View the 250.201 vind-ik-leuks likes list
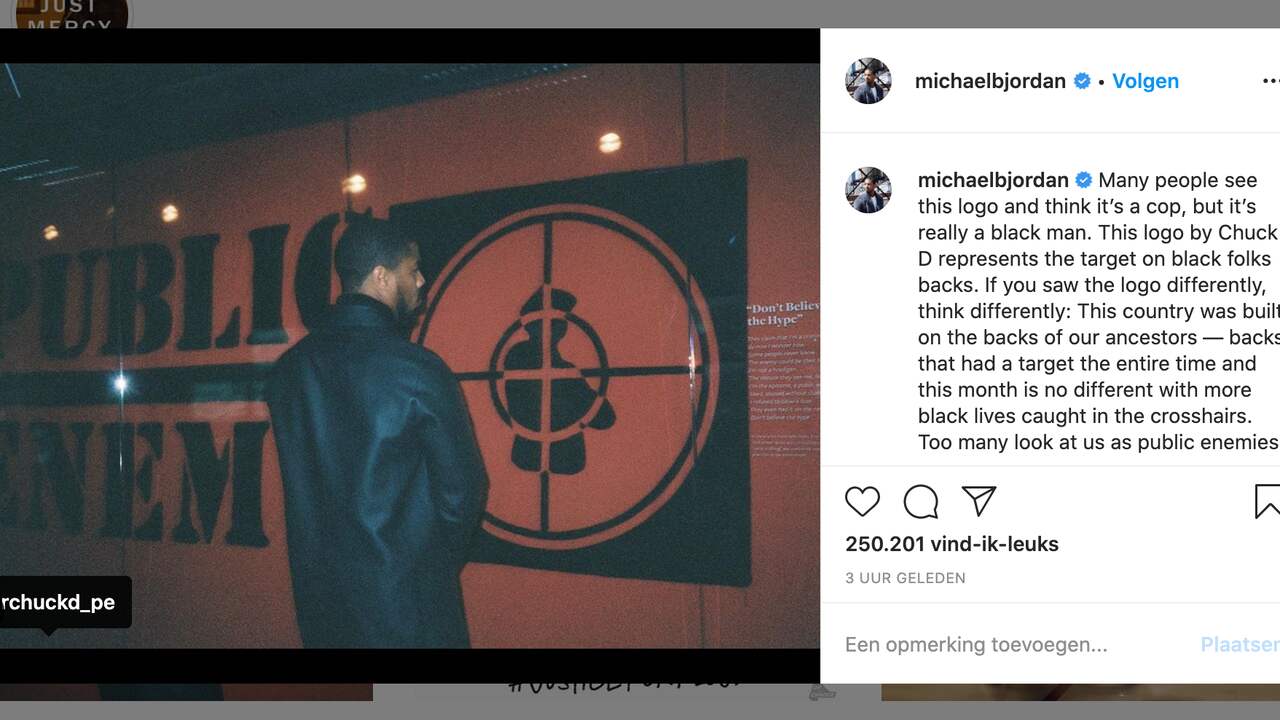Screen dimensions: 1280x720 coord(952,544)
